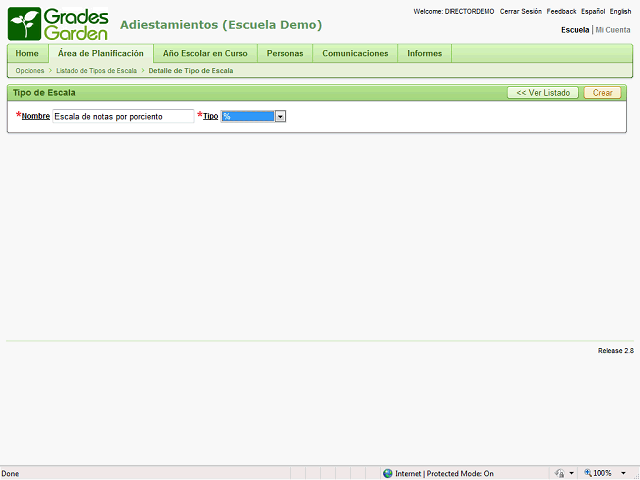Image resolution: width=640 pixels, height=480 pixels.
Task: Open the Tipo combo box arrow
Action: tap(280, 116)
